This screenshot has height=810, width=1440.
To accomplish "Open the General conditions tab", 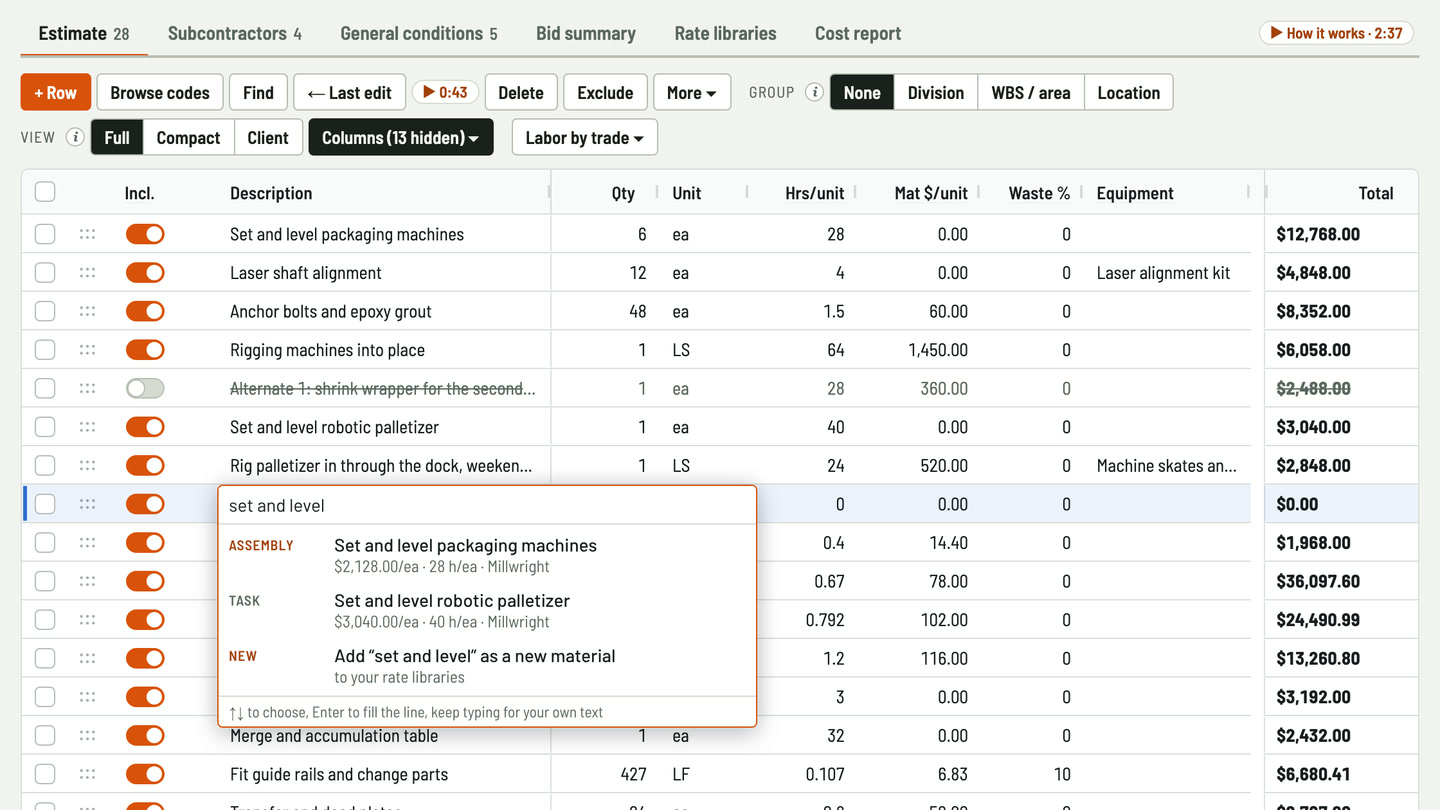I will pos(419,33).
